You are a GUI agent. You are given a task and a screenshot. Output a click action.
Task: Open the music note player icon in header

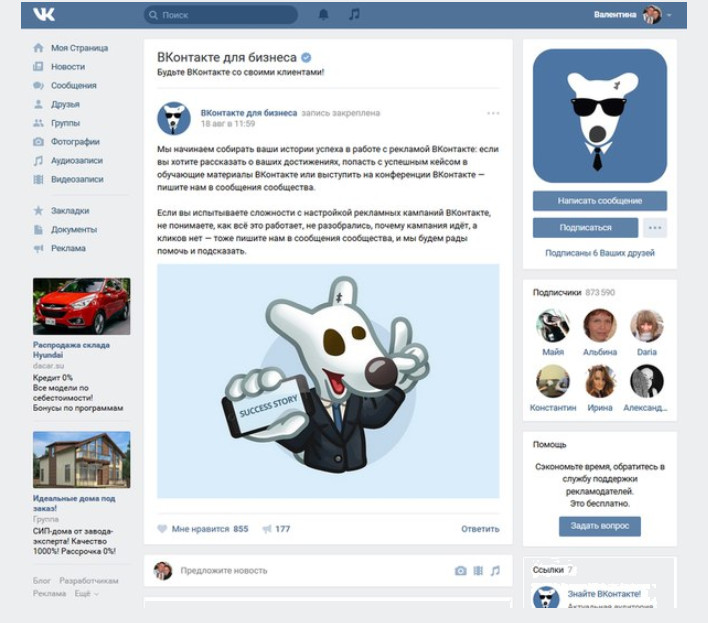point(354,14)
